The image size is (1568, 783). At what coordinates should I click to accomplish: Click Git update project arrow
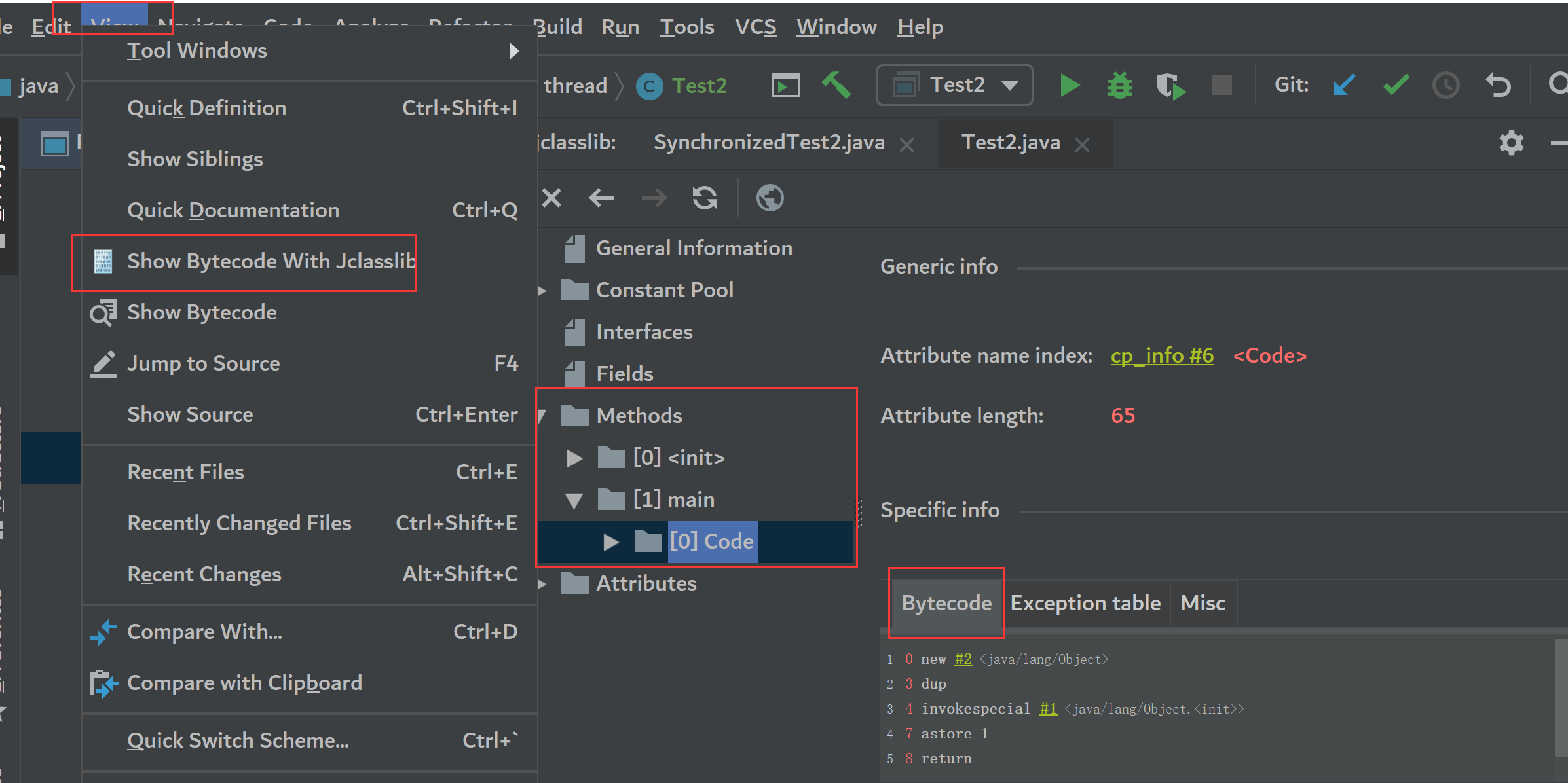tap(1343, 85)
